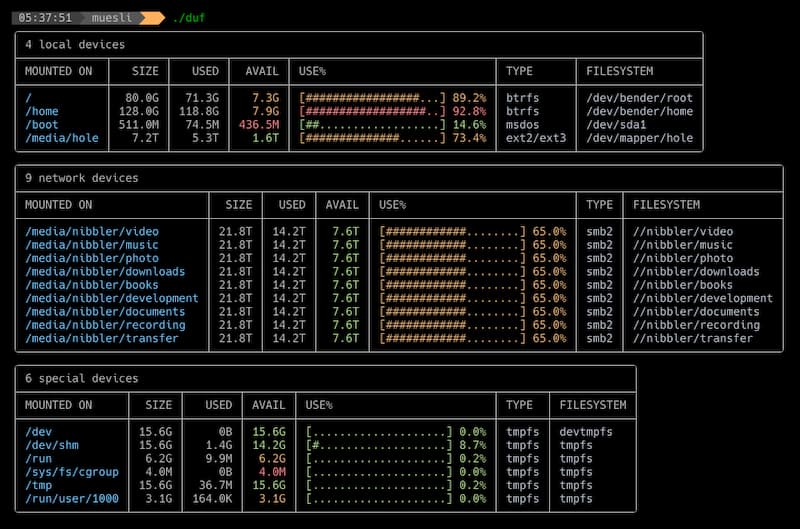Click the /run mount point

click(38, 458)
